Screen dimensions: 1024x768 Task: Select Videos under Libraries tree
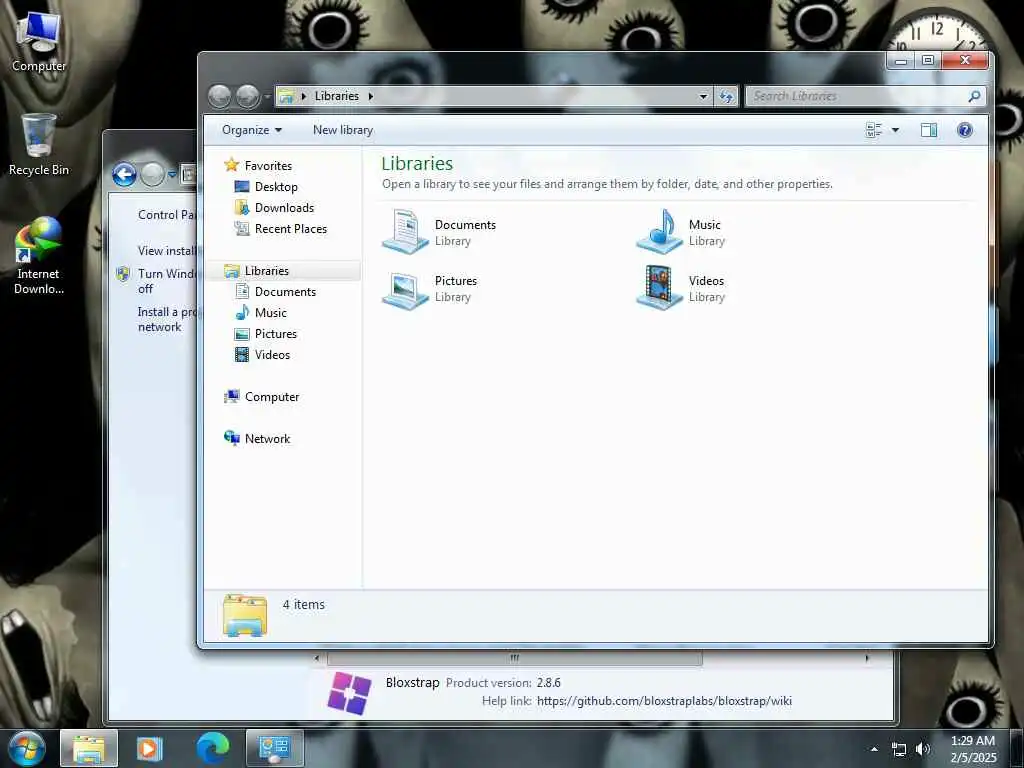tap(272, 355)
